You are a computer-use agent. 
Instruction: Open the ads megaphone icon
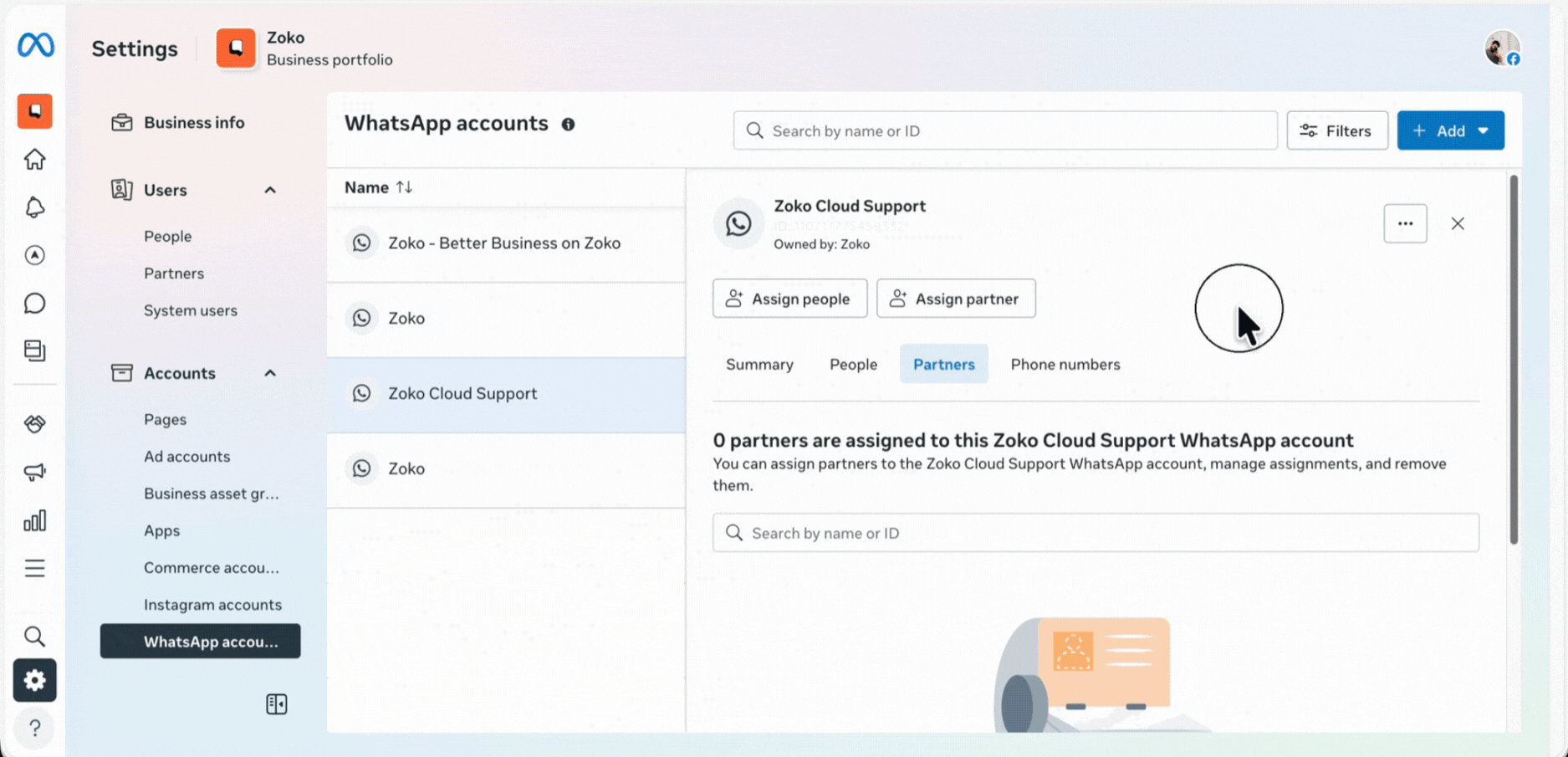[x=35, y=473]
